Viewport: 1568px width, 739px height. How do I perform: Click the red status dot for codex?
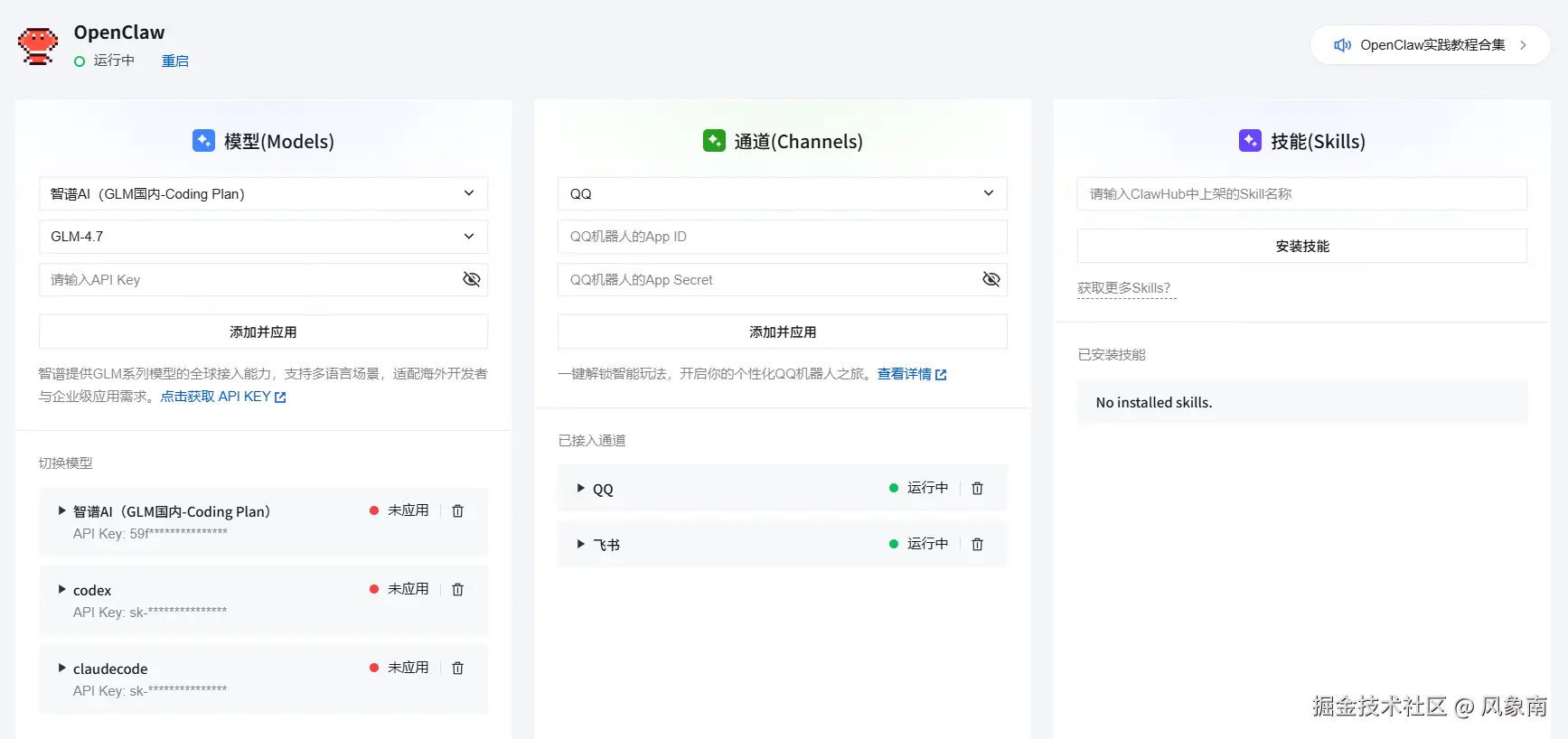(374, 589)
